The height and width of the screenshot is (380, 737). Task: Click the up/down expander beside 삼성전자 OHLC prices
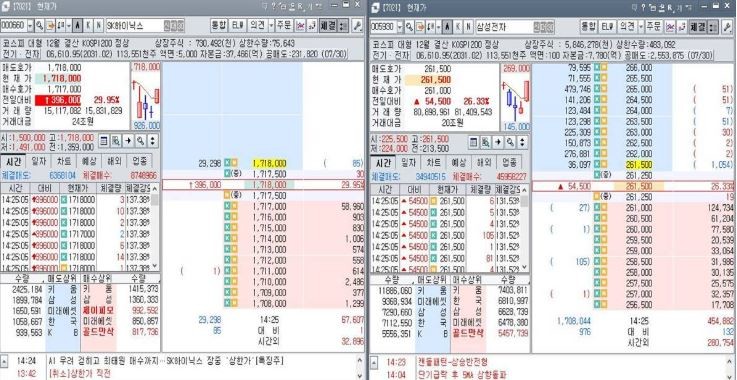coord(522,142)
